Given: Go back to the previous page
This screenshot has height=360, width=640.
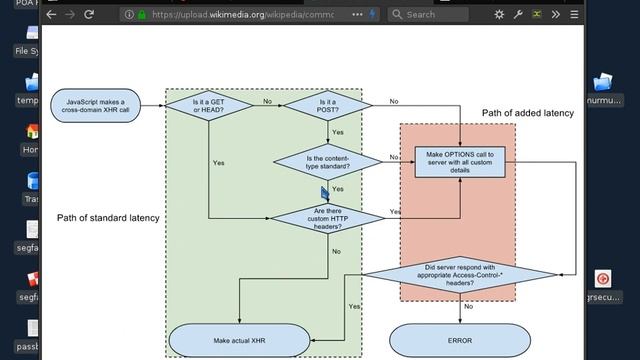Looking at the screenshot, I should coord(51,15).
